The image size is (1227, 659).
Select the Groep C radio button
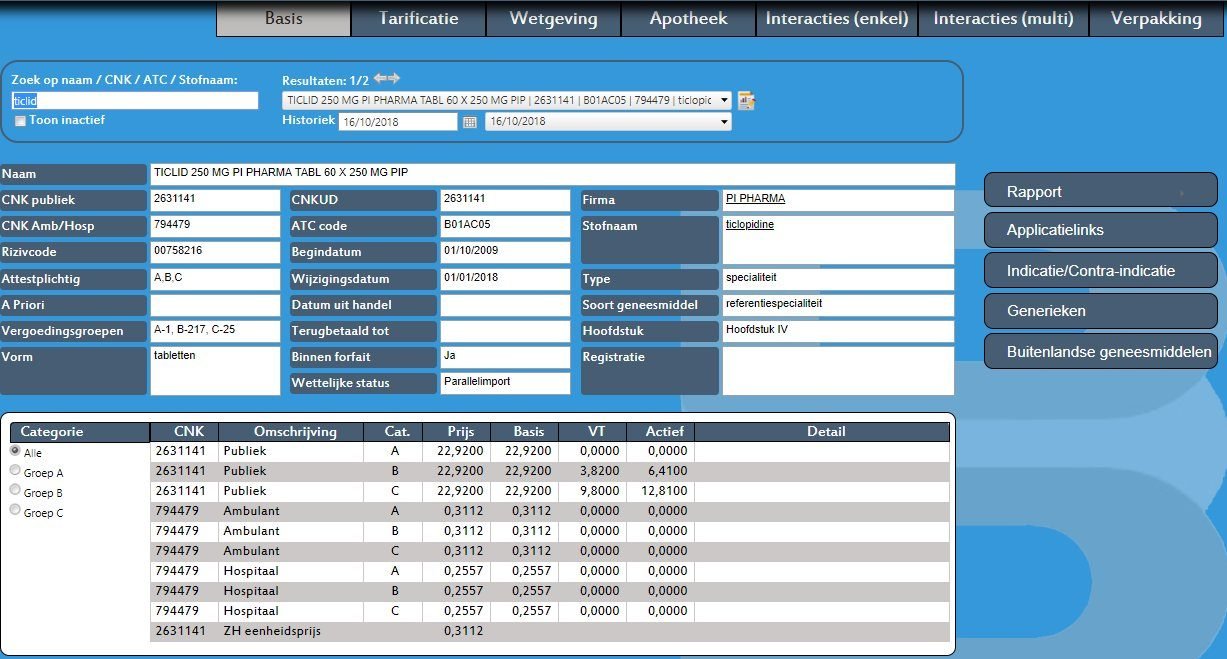pyautogui.click(x=15, y=510)
